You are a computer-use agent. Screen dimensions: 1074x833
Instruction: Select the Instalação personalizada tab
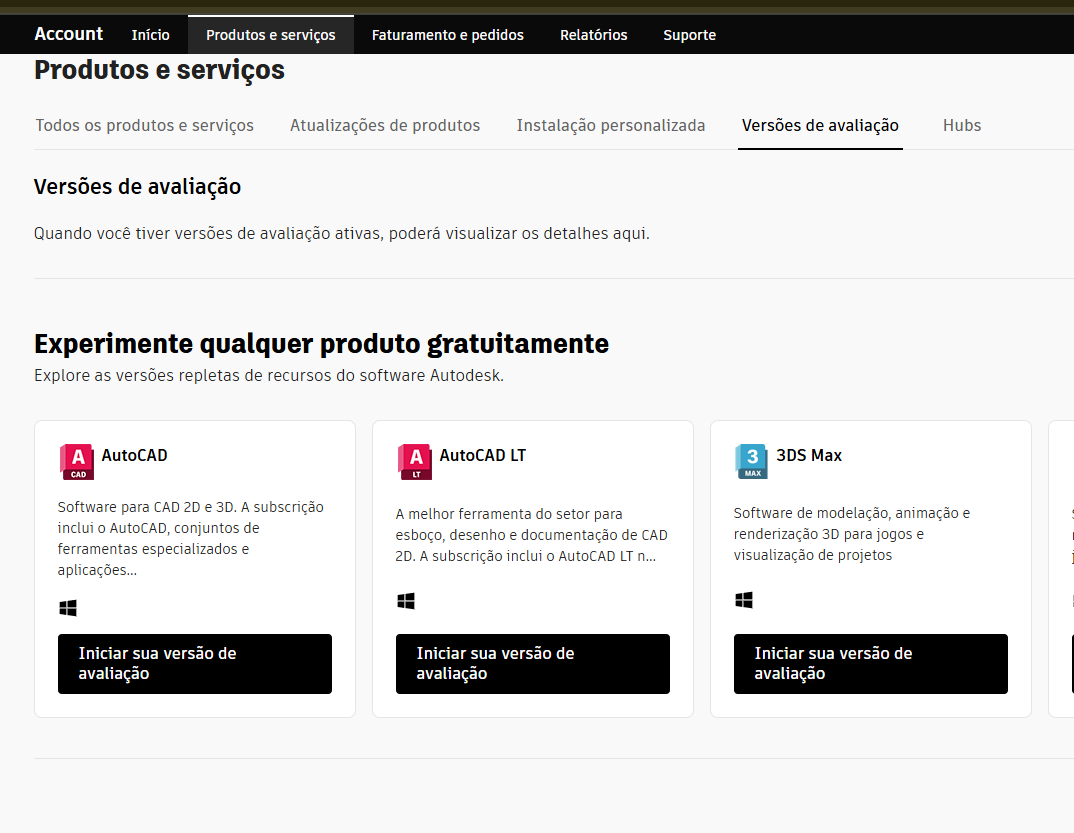611,125
